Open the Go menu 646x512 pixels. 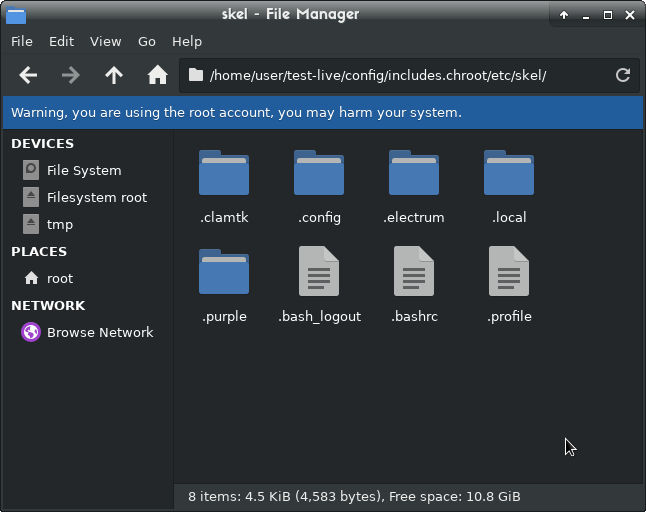147,42
